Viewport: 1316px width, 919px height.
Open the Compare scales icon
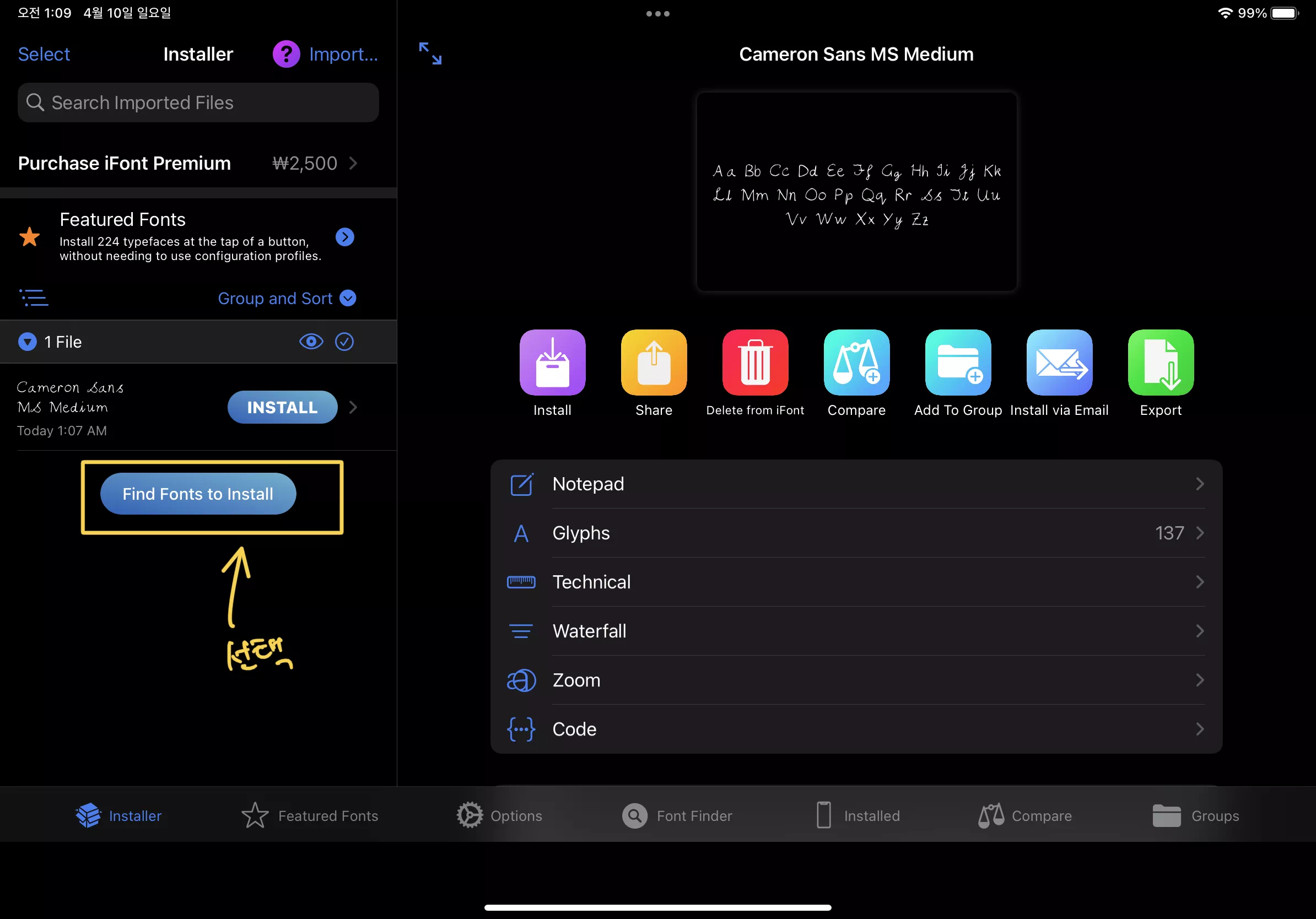[856, 362]
